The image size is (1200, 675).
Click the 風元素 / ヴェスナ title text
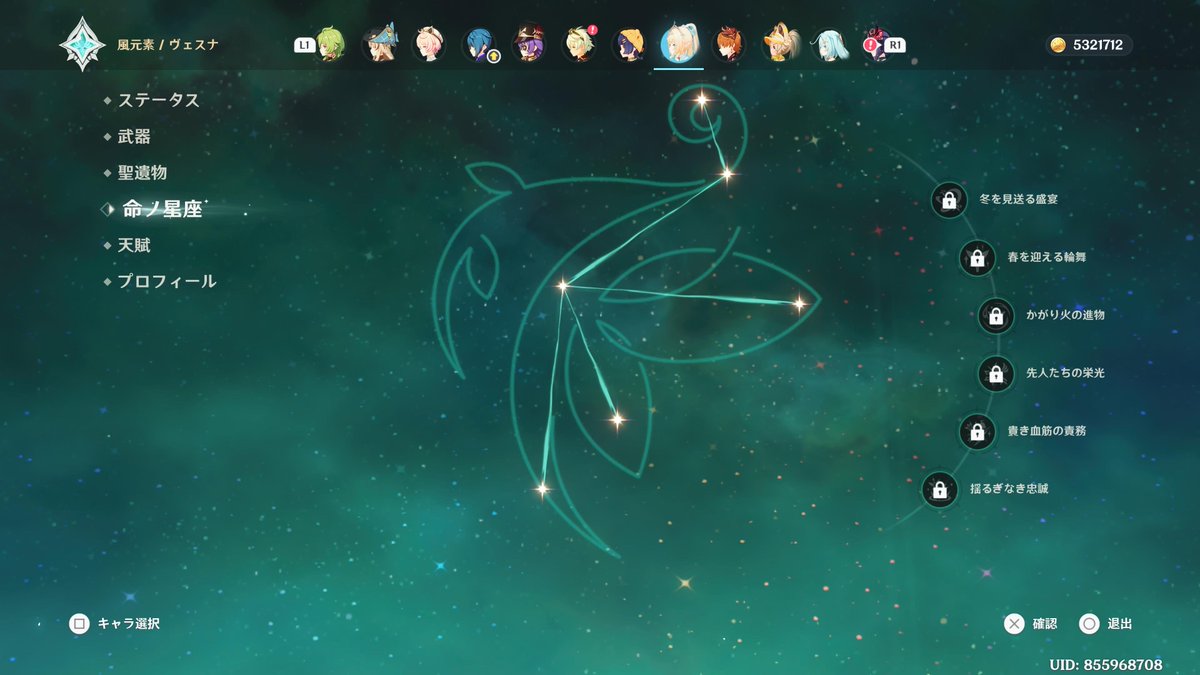coord(168,45)
